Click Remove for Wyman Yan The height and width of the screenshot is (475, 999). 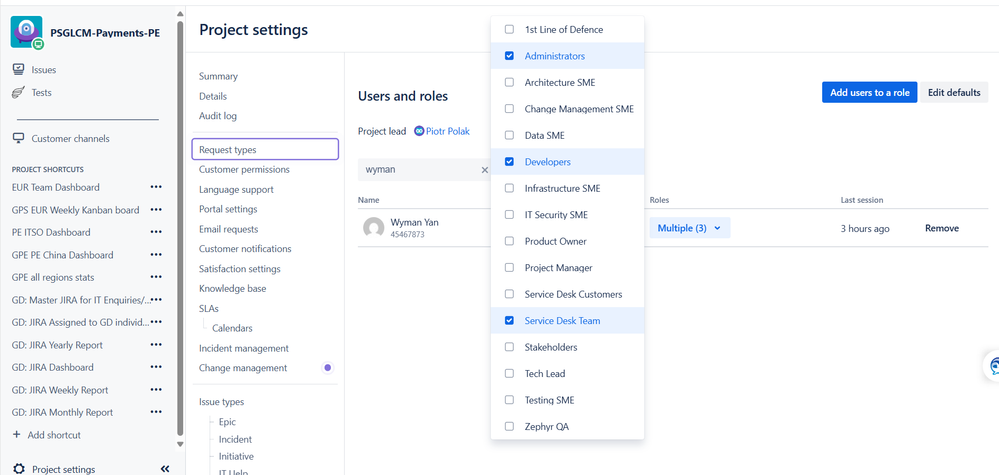pos(941,228)
